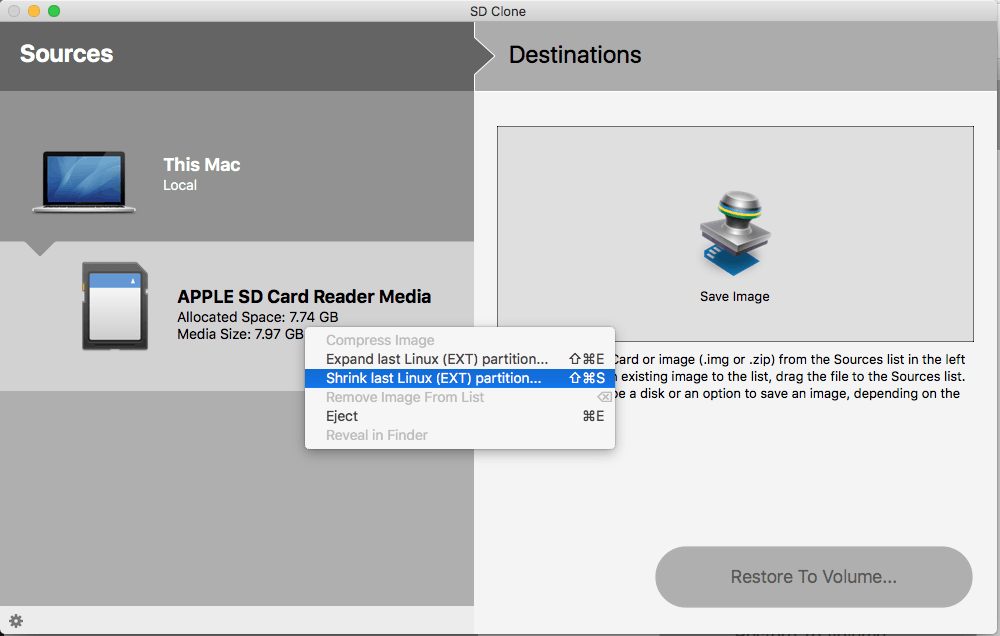
Task: Click the Restore To Volume button
Action: pyautogui.click(x=814, y=577)
